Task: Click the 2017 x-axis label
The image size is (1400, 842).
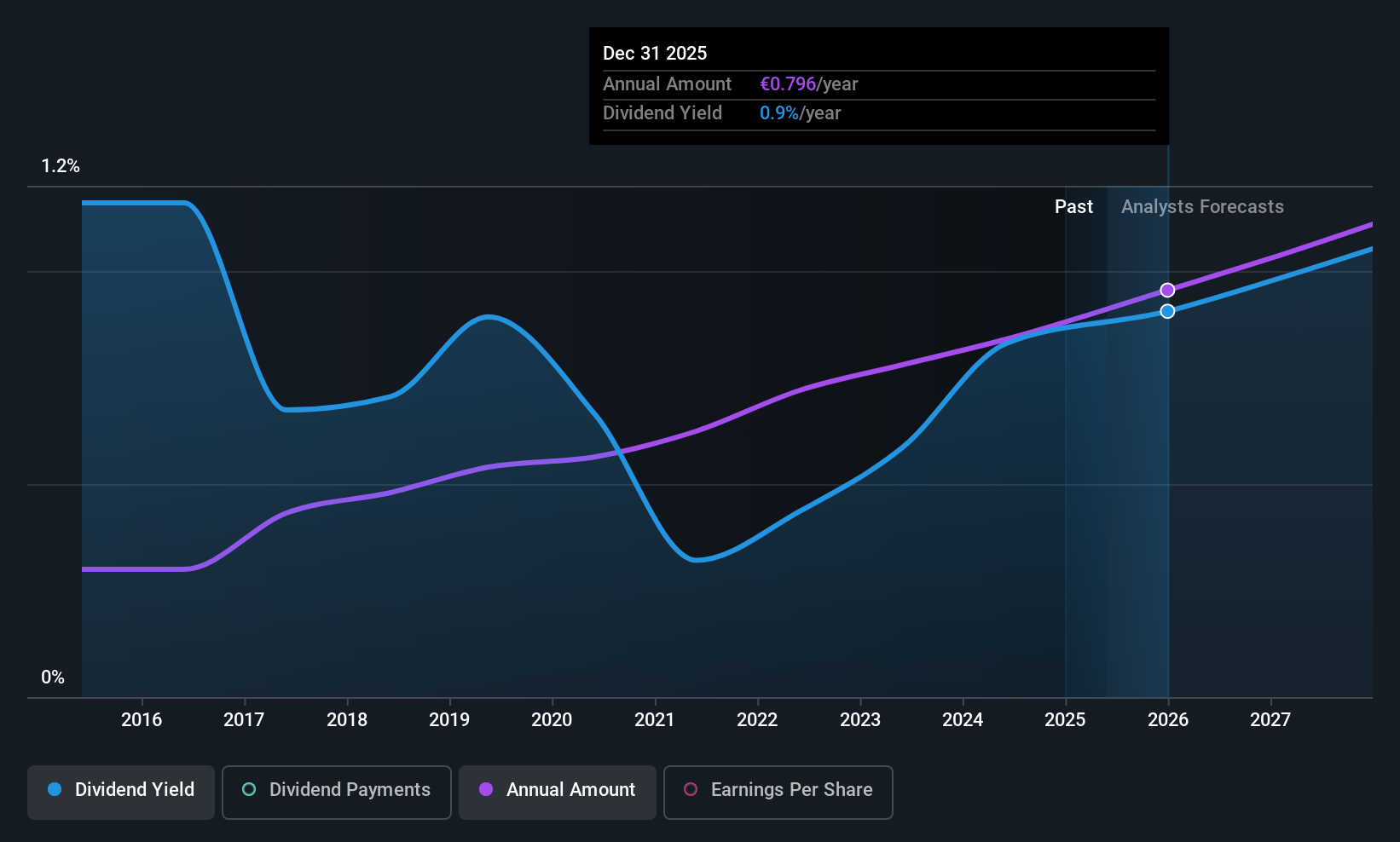Action: pos(244,720)
